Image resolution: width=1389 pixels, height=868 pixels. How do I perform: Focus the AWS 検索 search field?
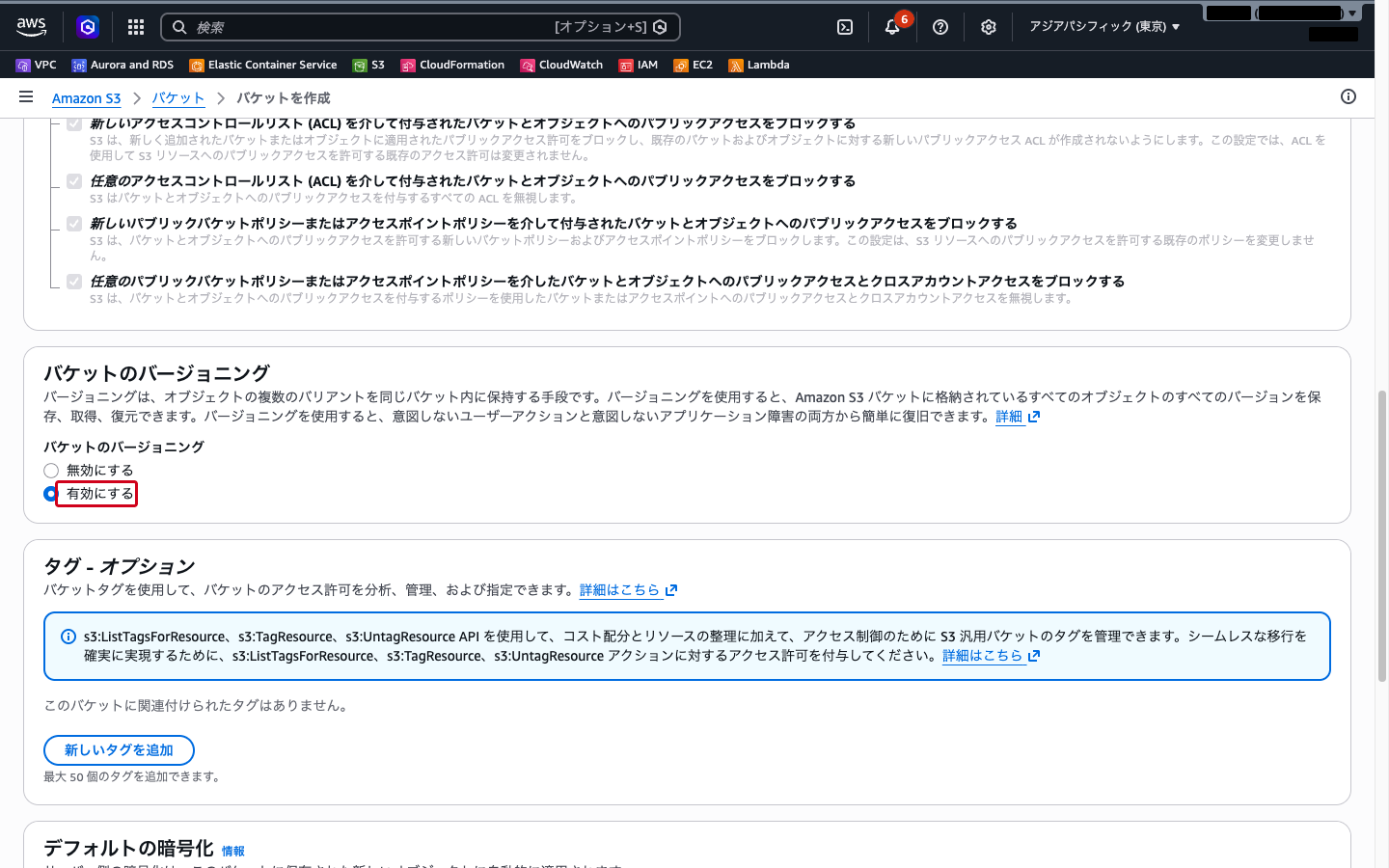420,27
